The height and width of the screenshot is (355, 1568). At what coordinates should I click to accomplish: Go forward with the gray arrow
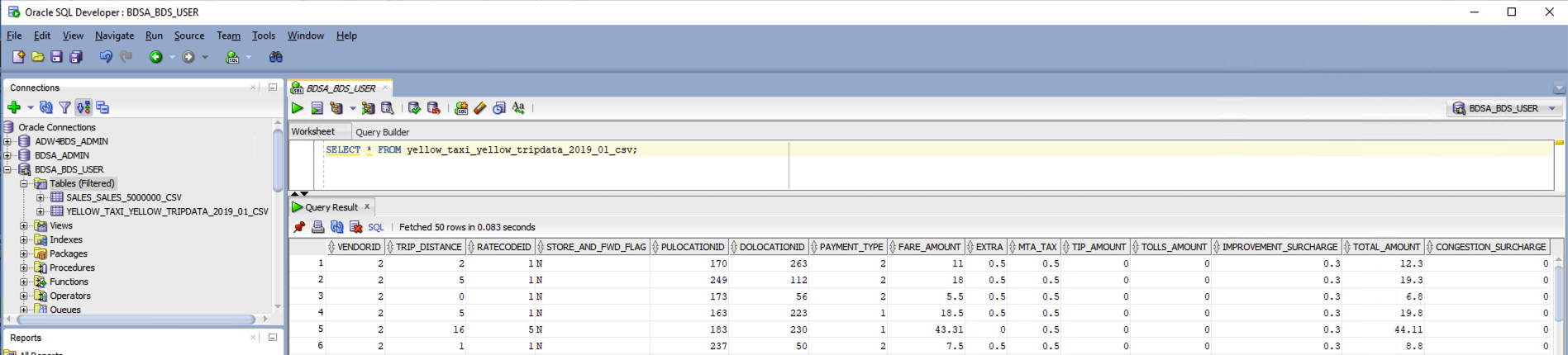point(188,57)
